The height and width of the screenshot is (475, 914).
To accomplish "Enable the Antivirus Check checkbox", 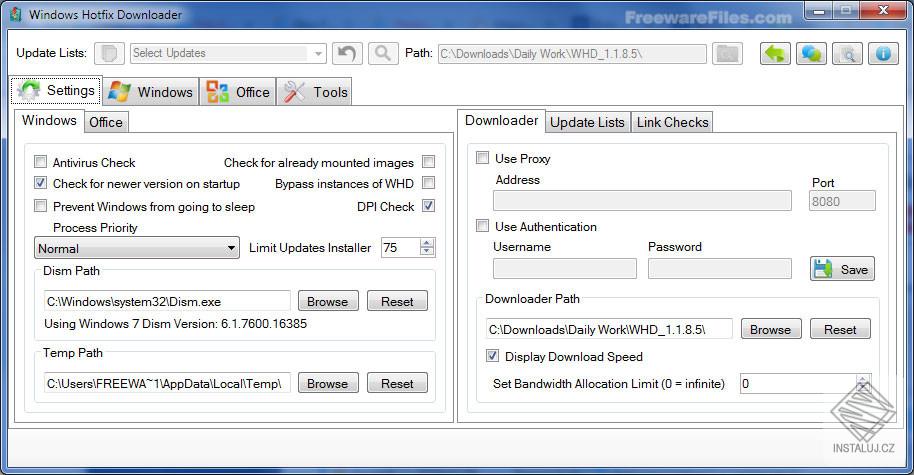I will pyautogui.click(x=40, y=161).
